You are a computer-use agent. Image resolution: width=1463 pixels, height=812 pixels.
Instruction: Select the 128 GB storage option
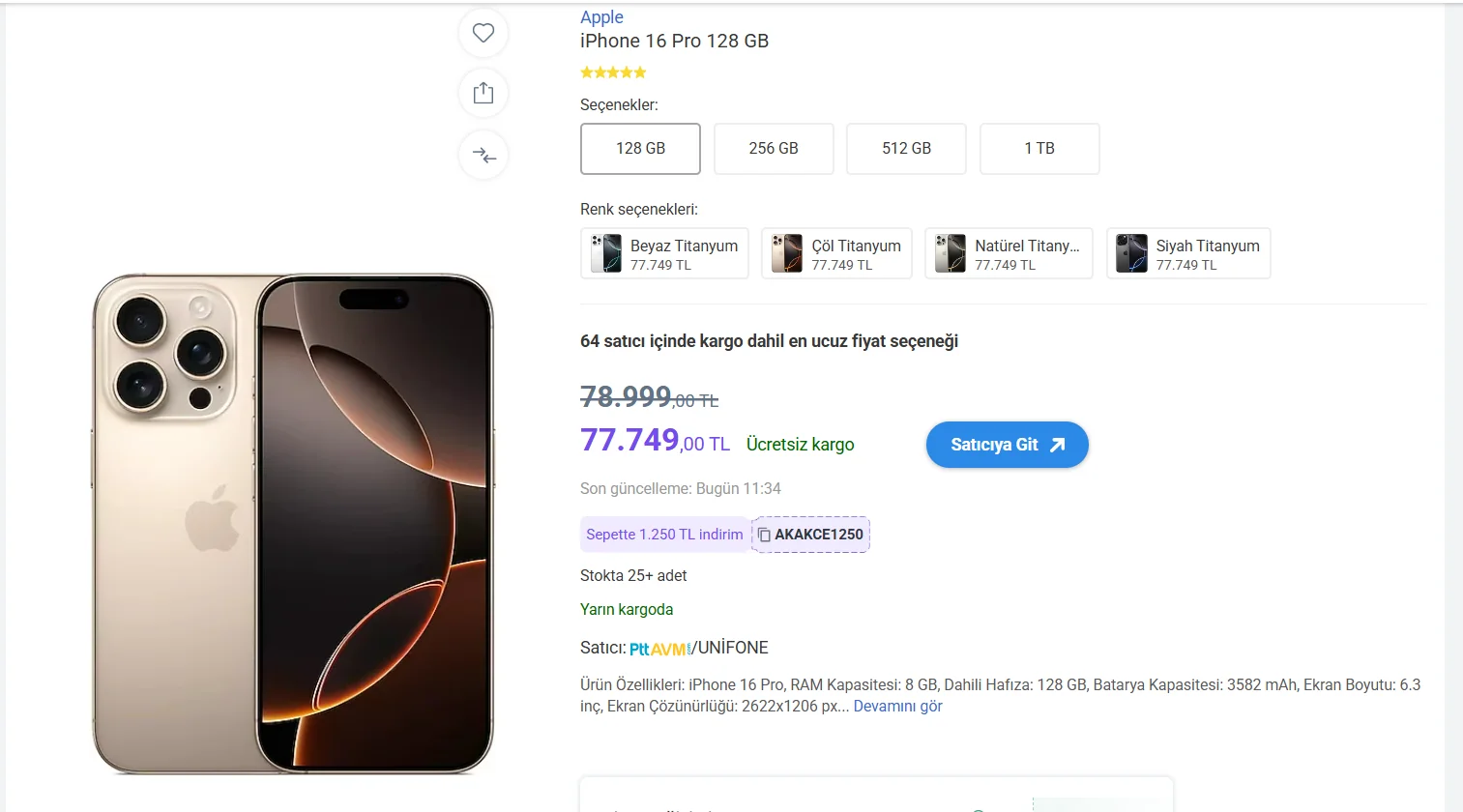(x=640, y=149)
